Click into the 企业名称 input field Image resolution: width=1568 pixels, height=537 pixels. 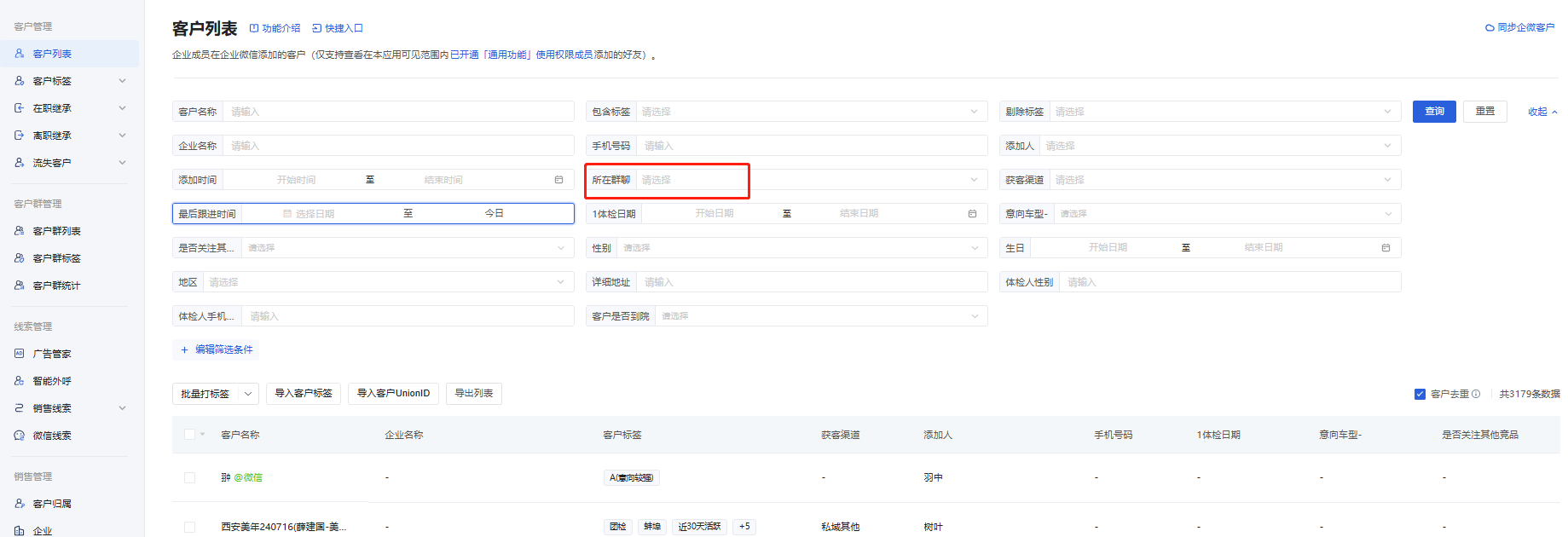tap(398, 146)
